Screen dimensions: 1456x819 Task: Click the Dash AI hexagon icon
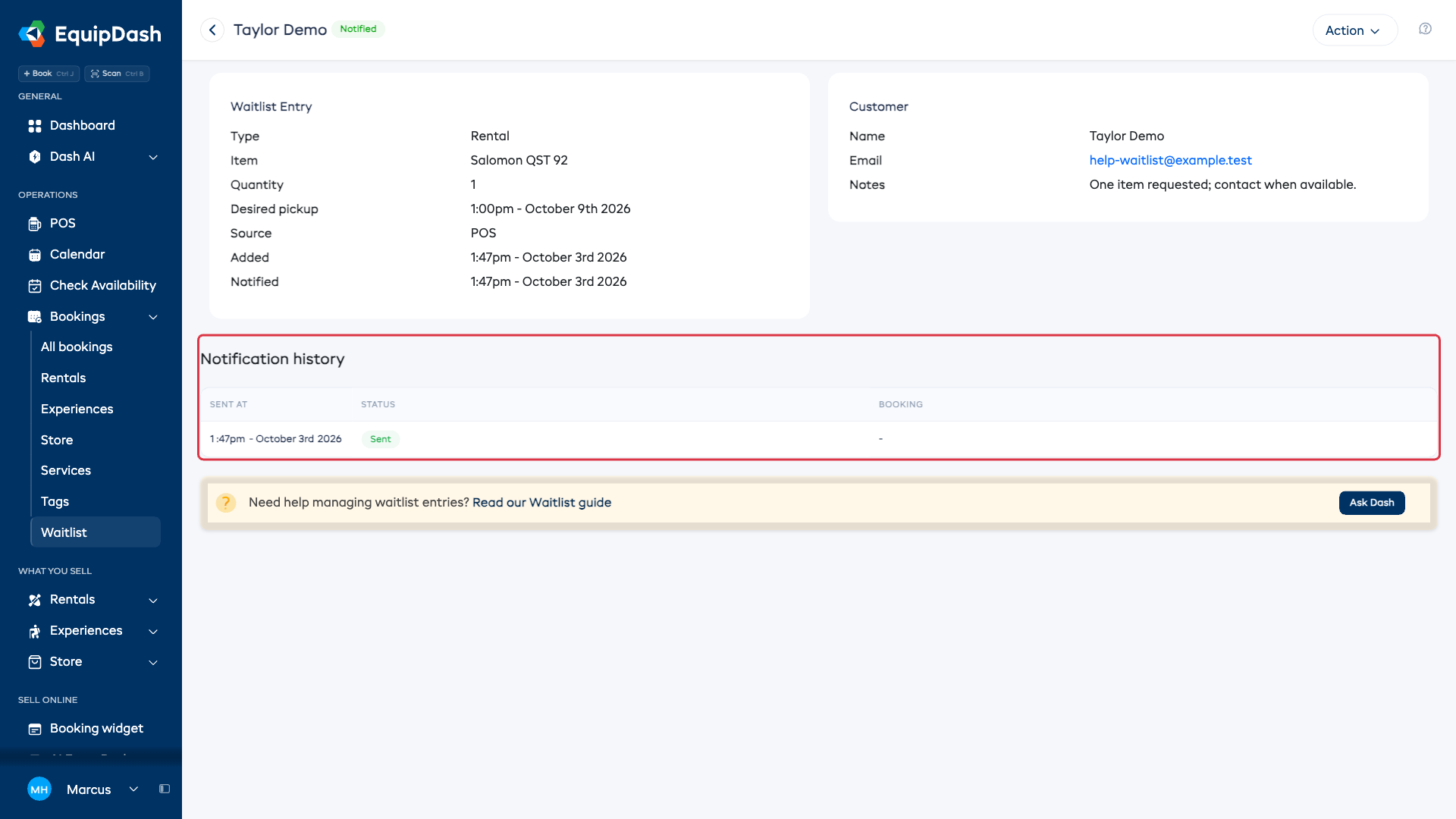35,157
